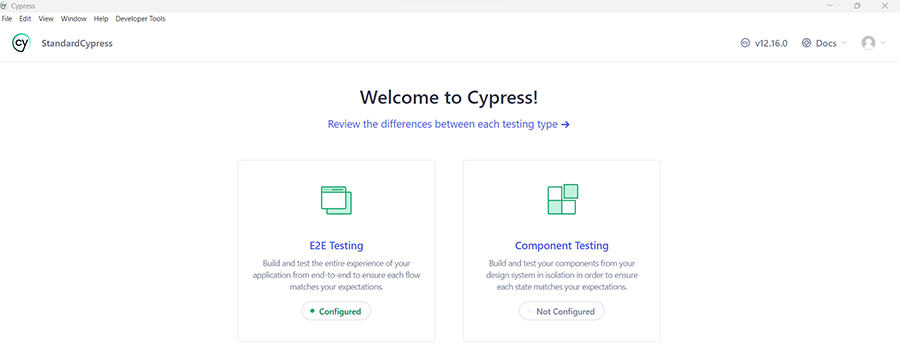This screenshot has height=360, width=900.
Task: Expand the Docs dropdown chevron
Action: pyautogui.click(x=844, y=43)
